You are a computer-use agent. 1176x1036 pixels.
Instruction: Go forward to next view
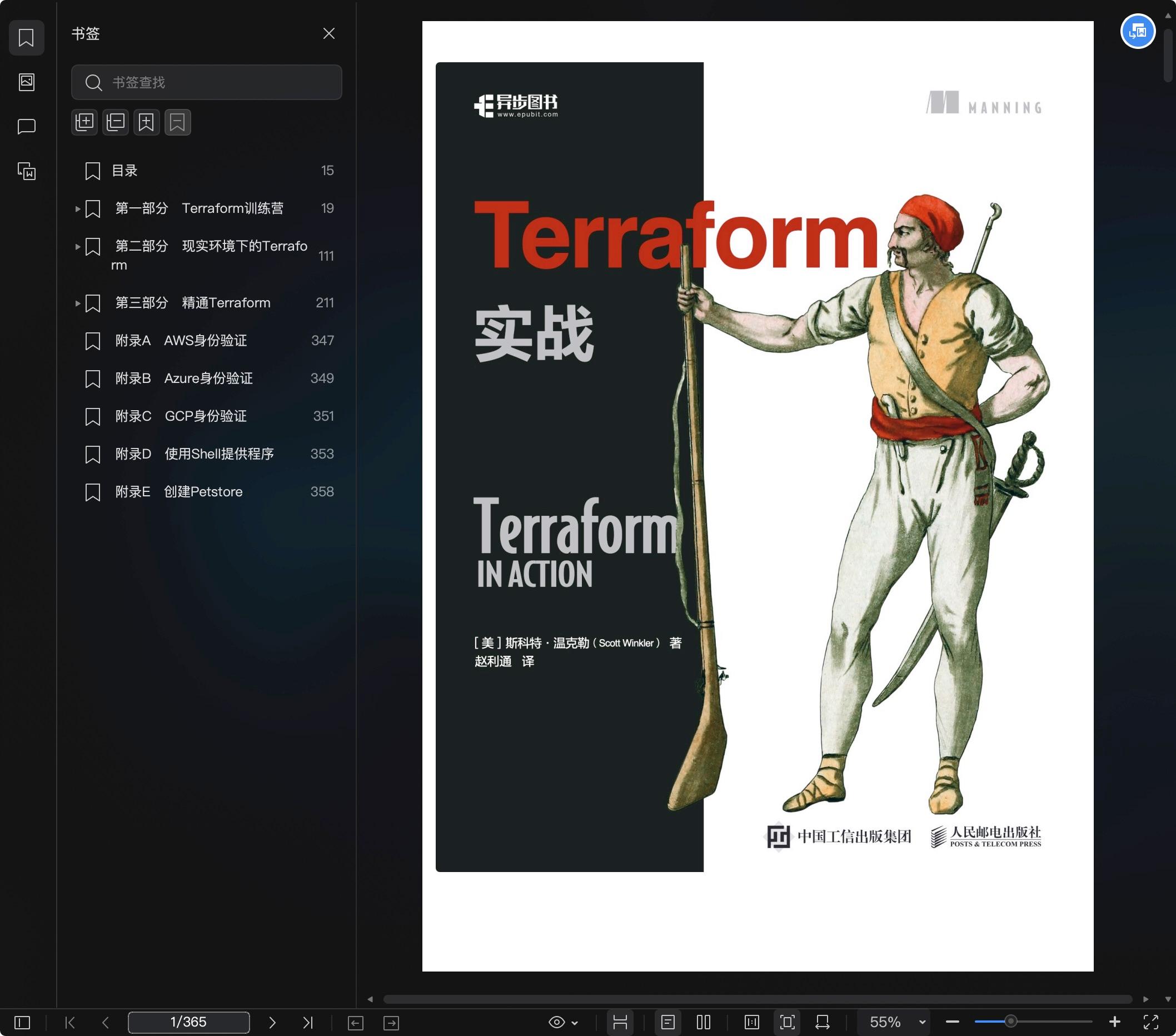coord(391,1023)
